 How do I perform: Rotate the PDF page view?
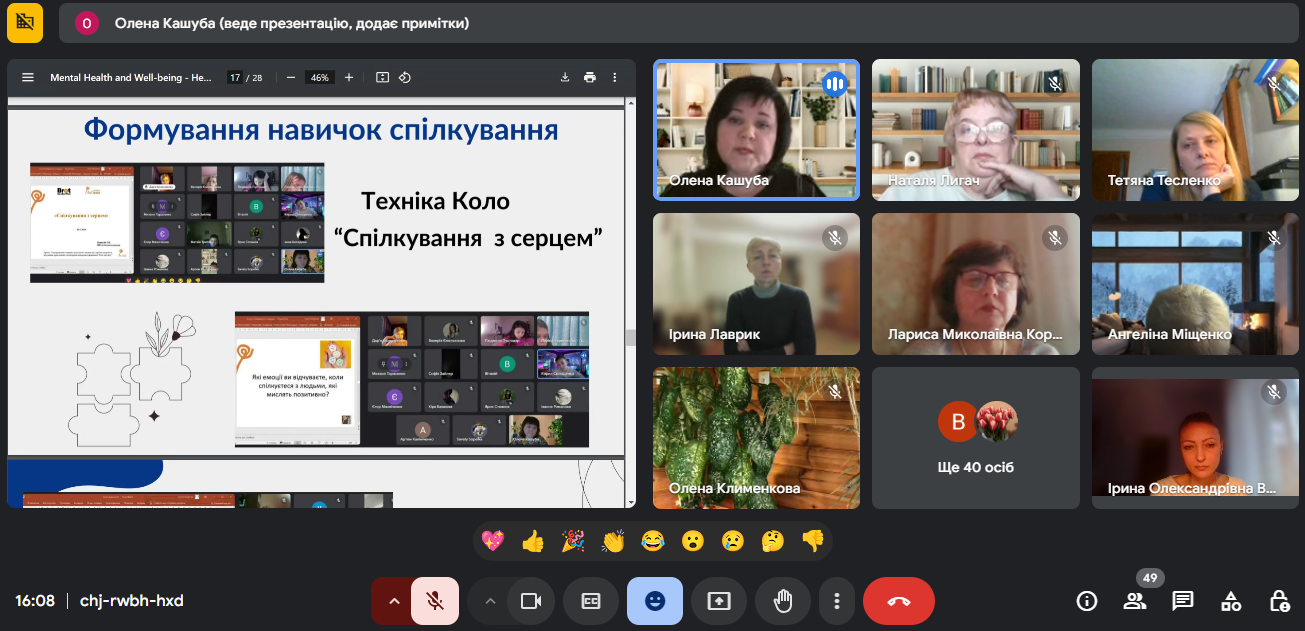click(405, 78)
